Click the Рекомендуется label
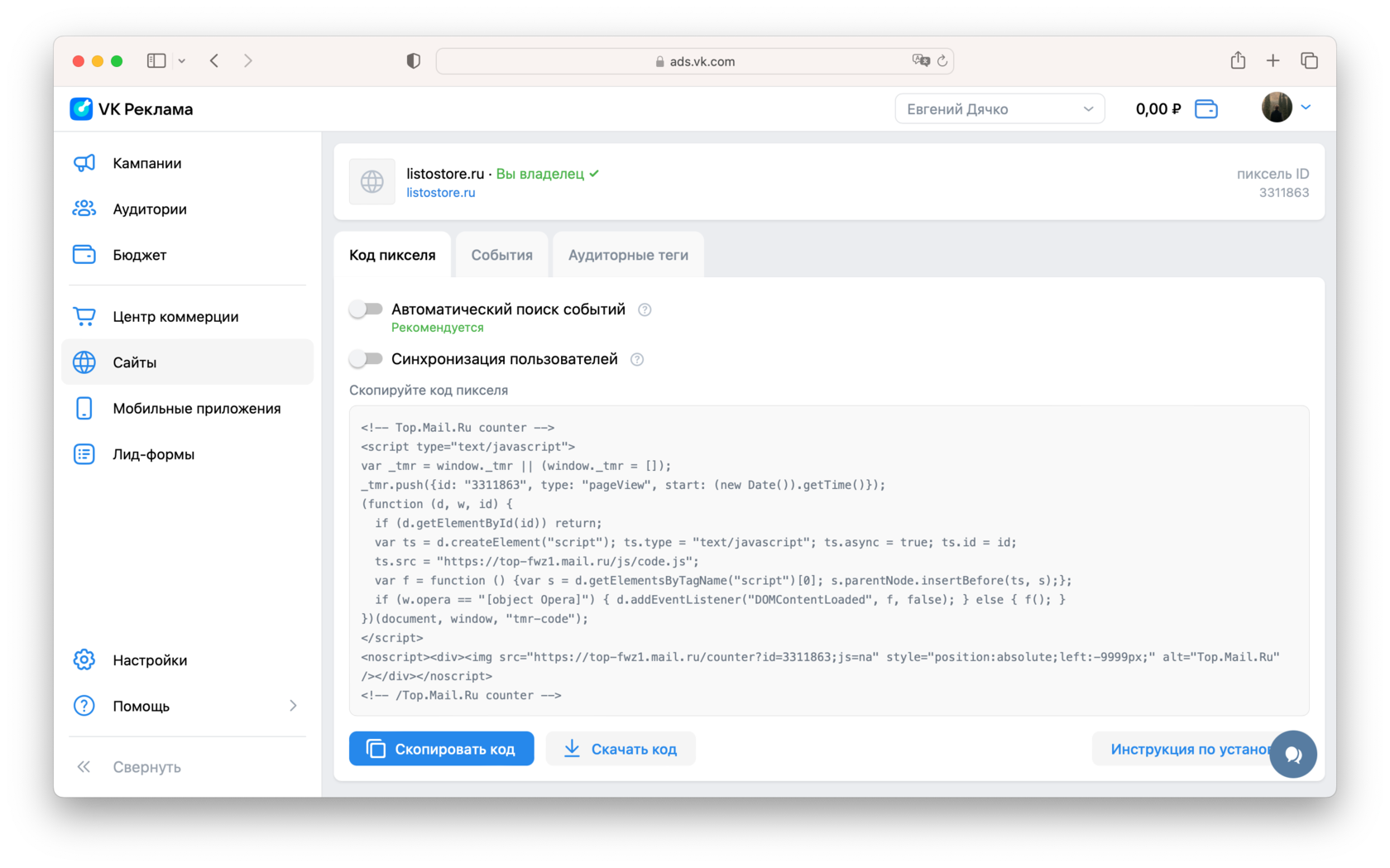The height and width of the screenshot is (868, 1390). pyautogui.click(x=437, y=328)
